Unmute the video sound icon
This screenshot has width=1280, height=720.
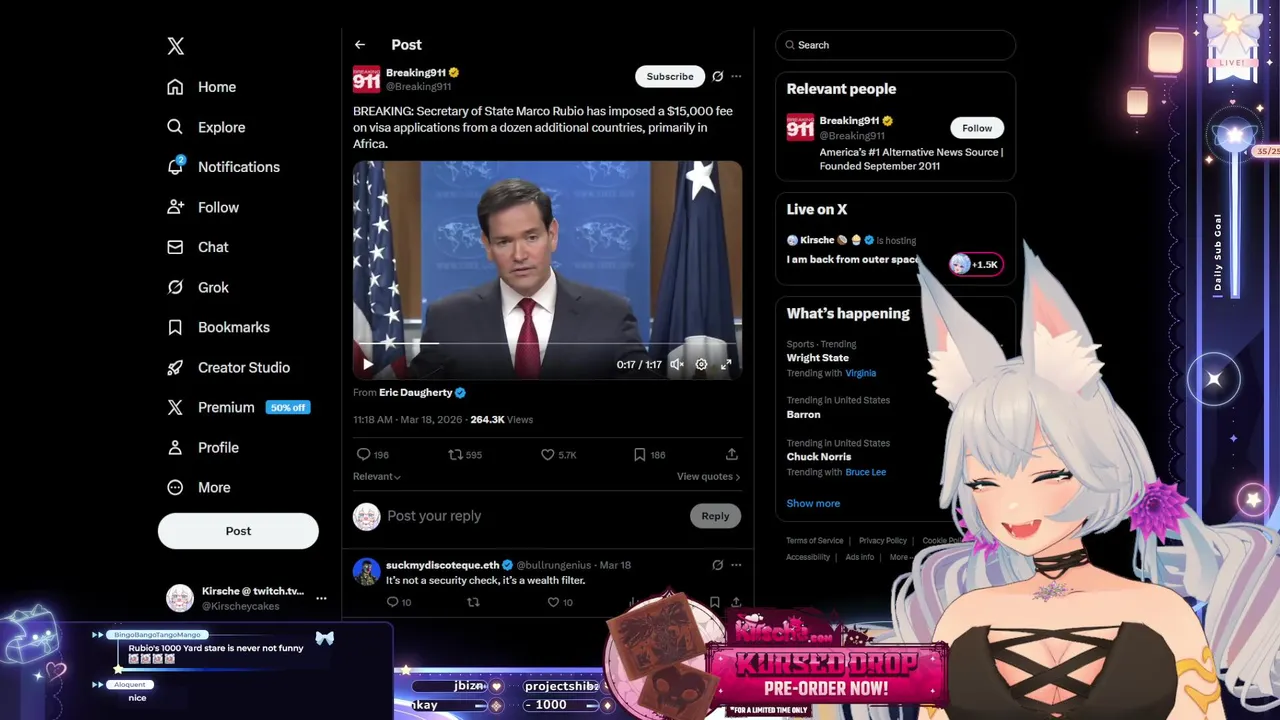click(x=677, y=364)
